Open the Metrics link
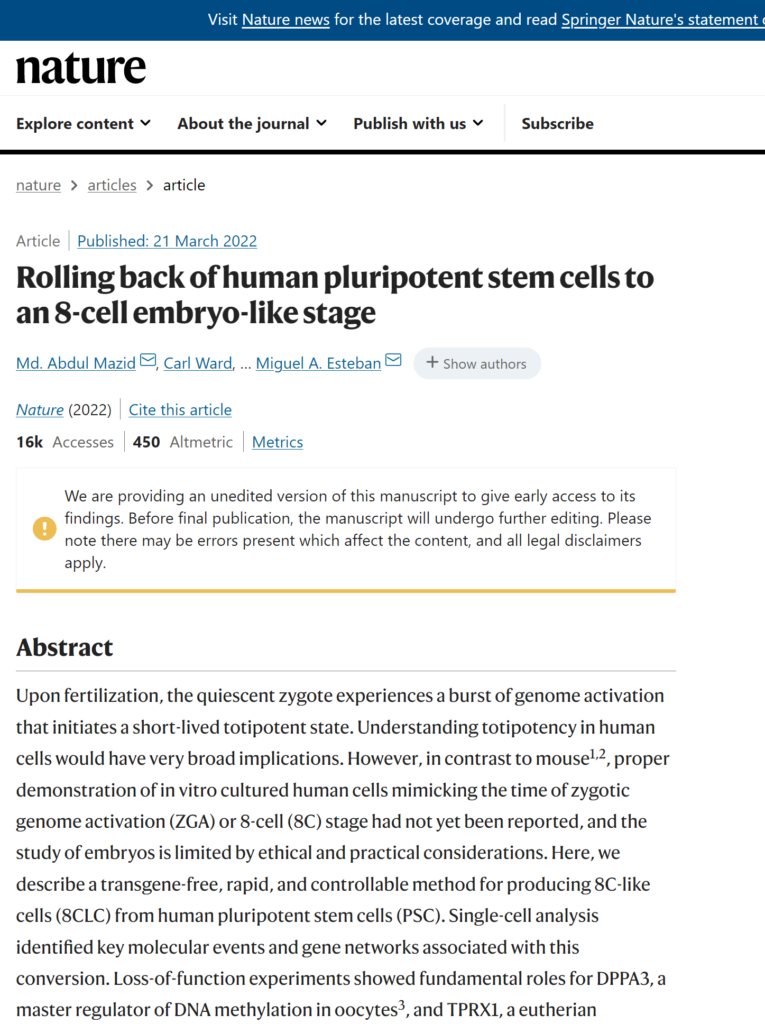Screen dimensions: 765x1024 277,442
